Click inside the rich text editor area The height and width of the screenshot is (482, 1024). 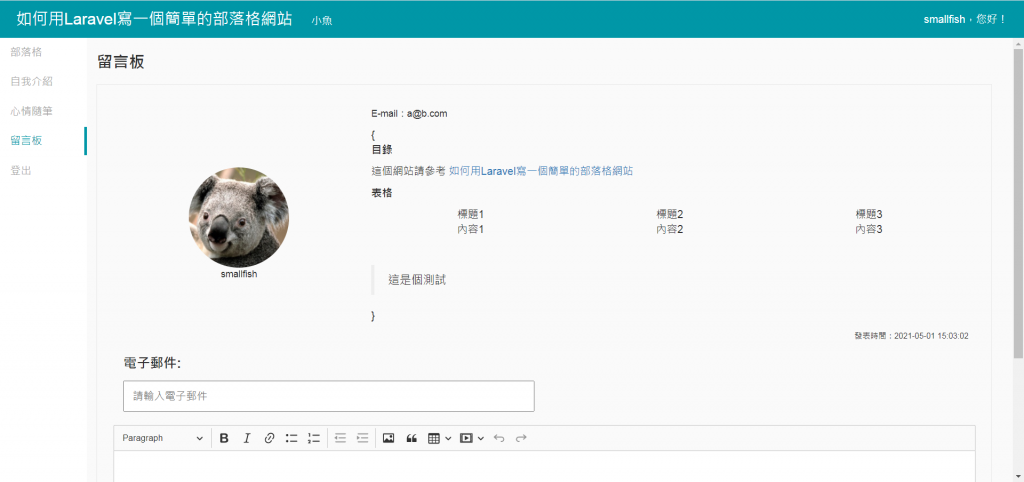click(545, 466)
